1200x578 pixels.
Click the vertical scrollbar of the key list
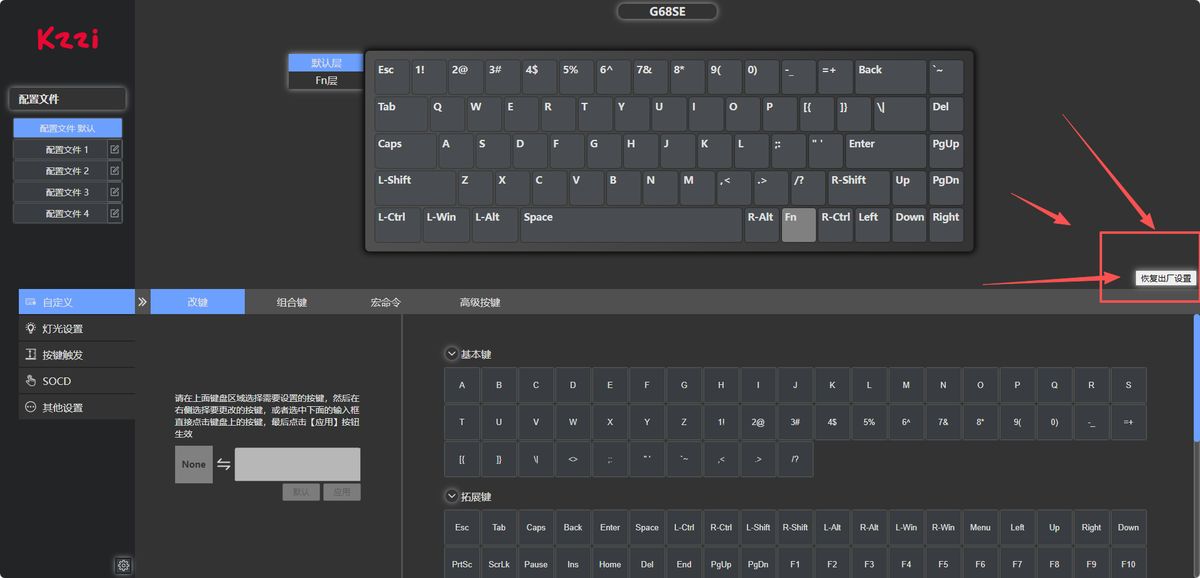coord(1196,380)
